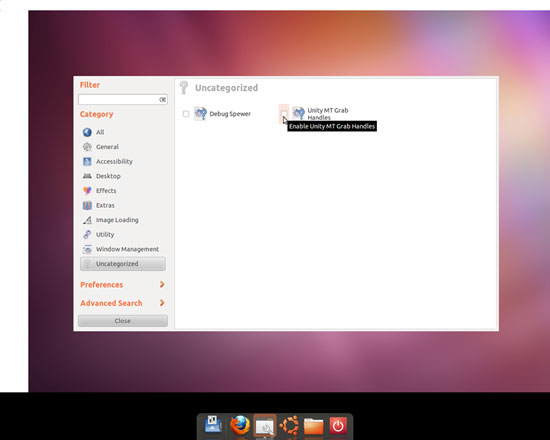
Task: Select the All category globe icon
Action: pos(87,132)
